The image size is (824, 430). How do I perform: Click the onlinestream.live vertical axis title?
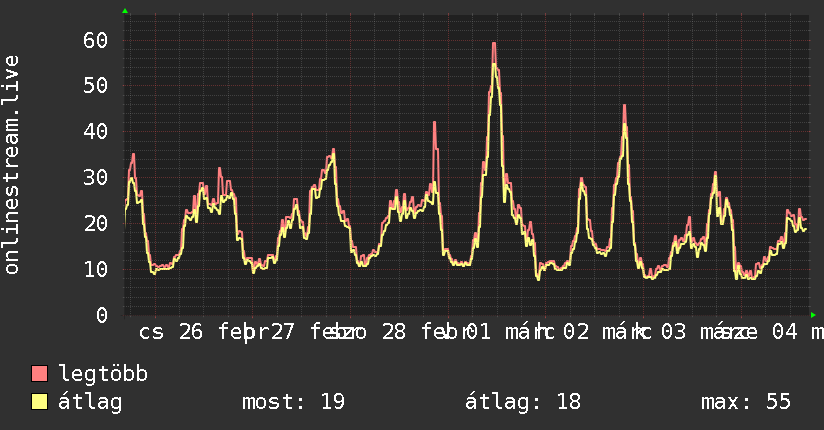click(12, 165)
